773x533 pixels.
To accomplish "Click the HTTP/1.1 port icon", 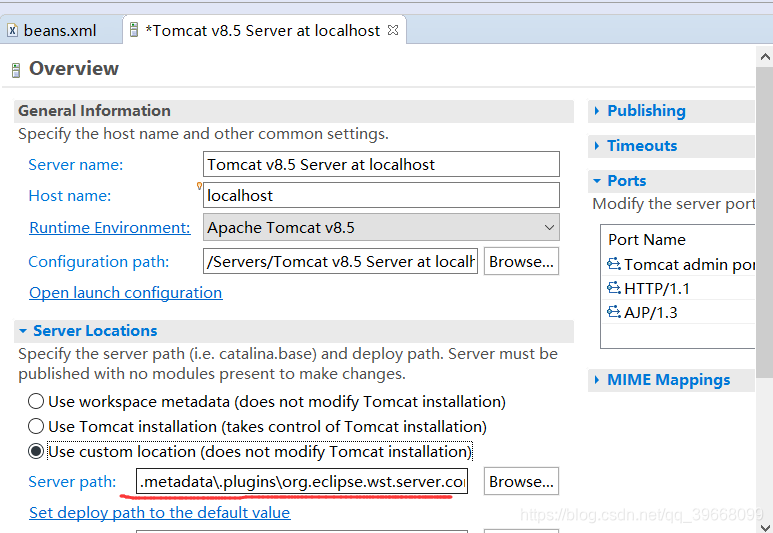I will pyautogui.click(x=614, y=287).
